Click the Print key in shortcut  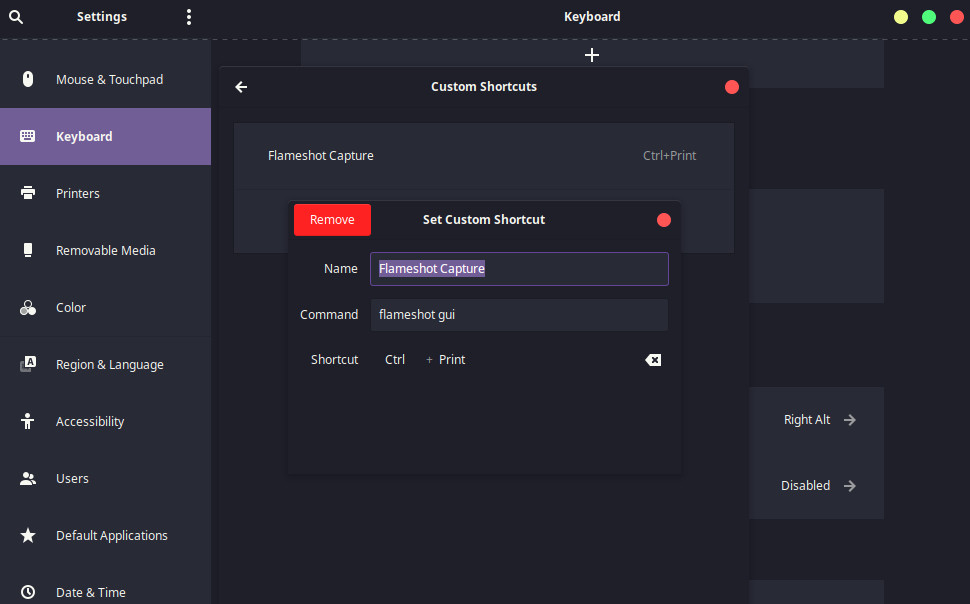pyautogui.click(x=452, y=360)
